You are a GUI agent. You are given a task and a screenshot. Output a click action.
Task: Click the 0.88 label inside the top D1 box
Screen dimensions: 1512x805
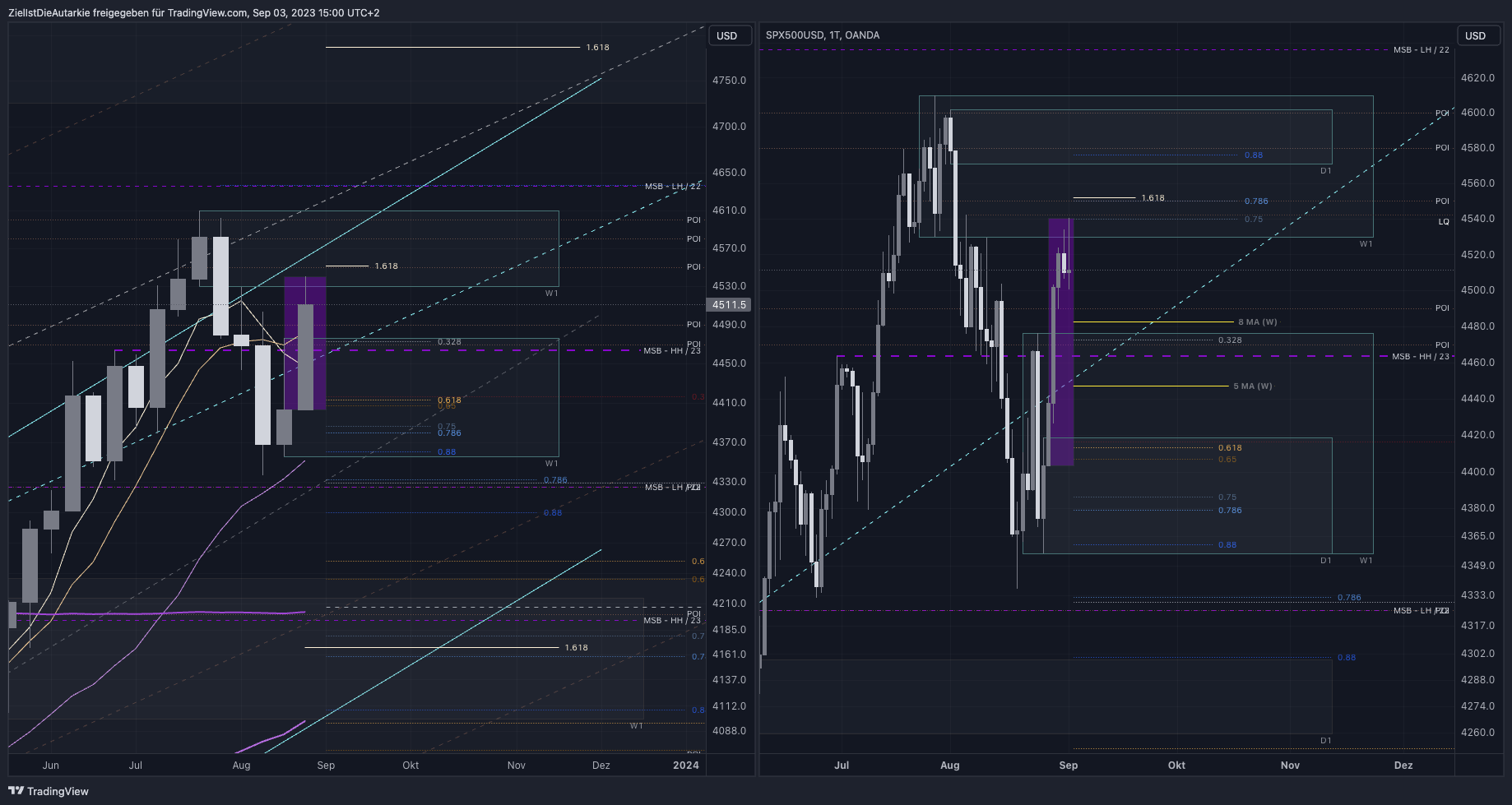click(x=1254, y=155)
